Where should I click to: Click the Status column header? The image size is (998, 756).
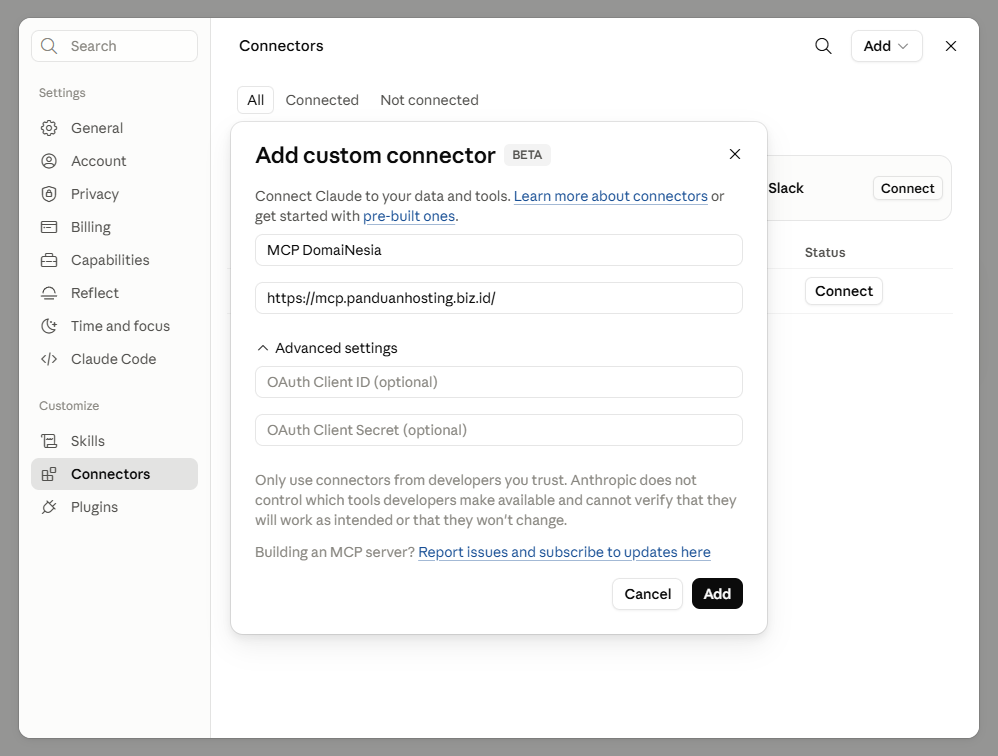pos(825,253)
